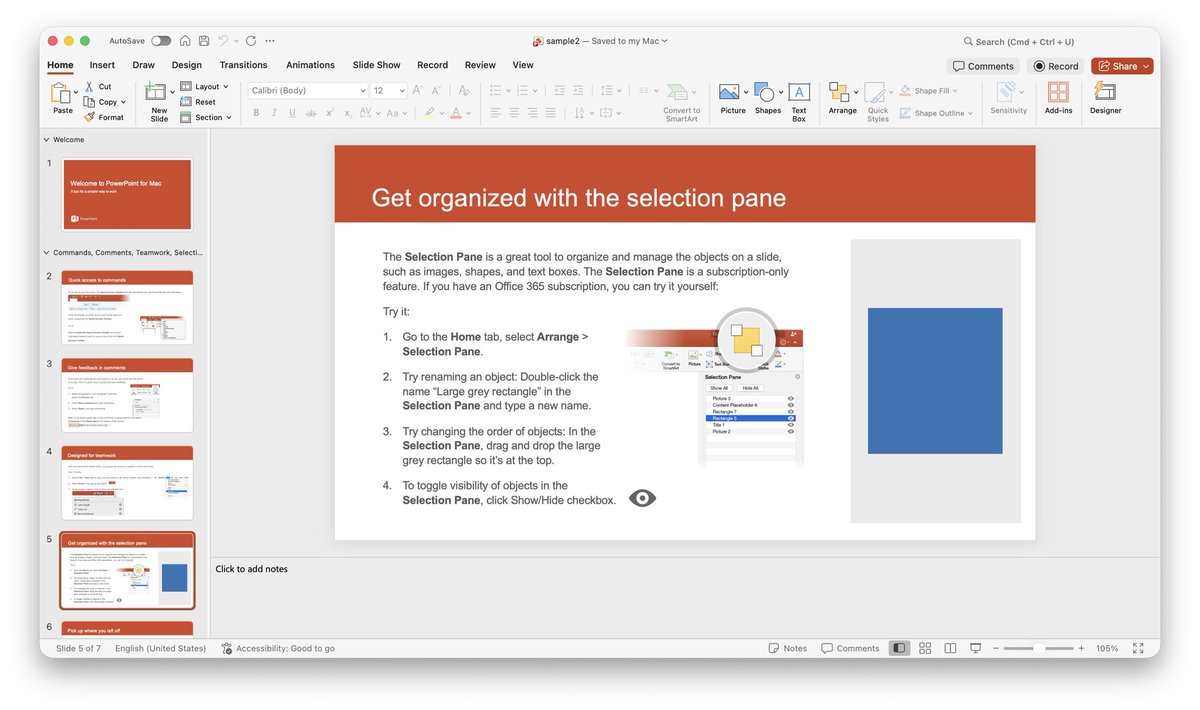Screen dimensions: 1200x710
Task: Switch to Slide Sorter view
Action: [925, 648]
